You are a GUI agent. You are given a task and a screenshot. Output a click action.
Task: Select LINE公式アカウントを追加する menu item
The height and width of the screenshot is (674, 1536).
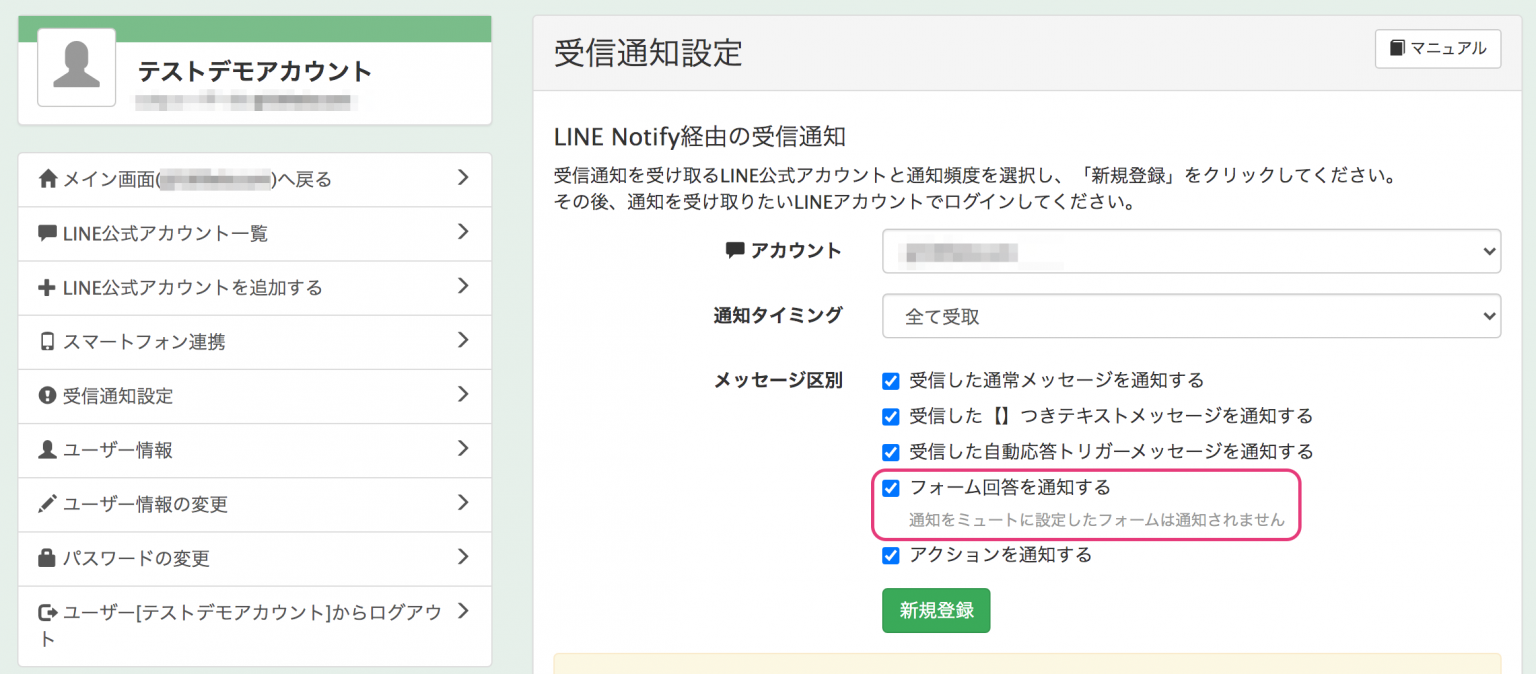tap(255, 288)
